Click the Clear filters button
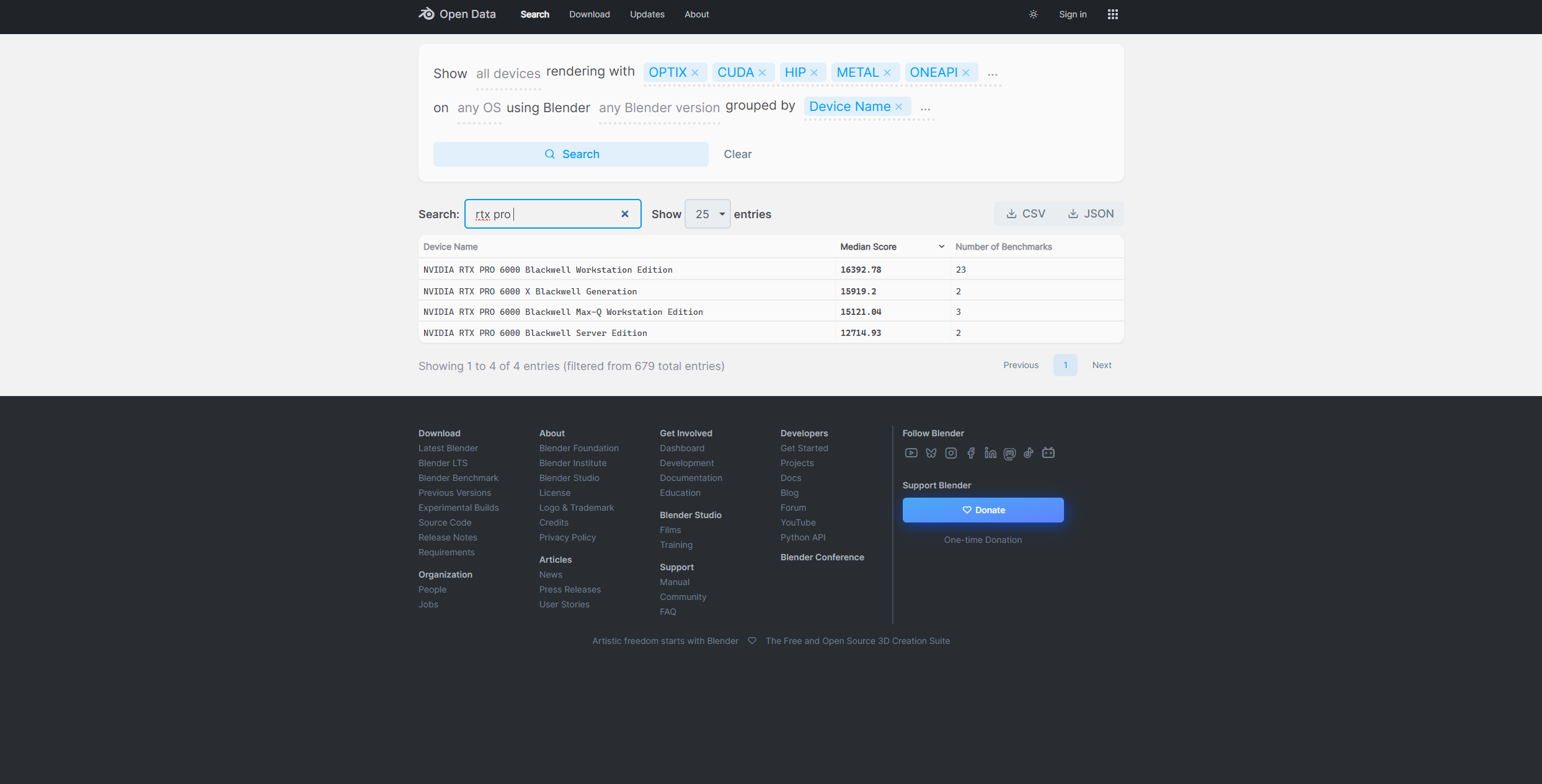 pyautogui.click(x=737, y=154)
